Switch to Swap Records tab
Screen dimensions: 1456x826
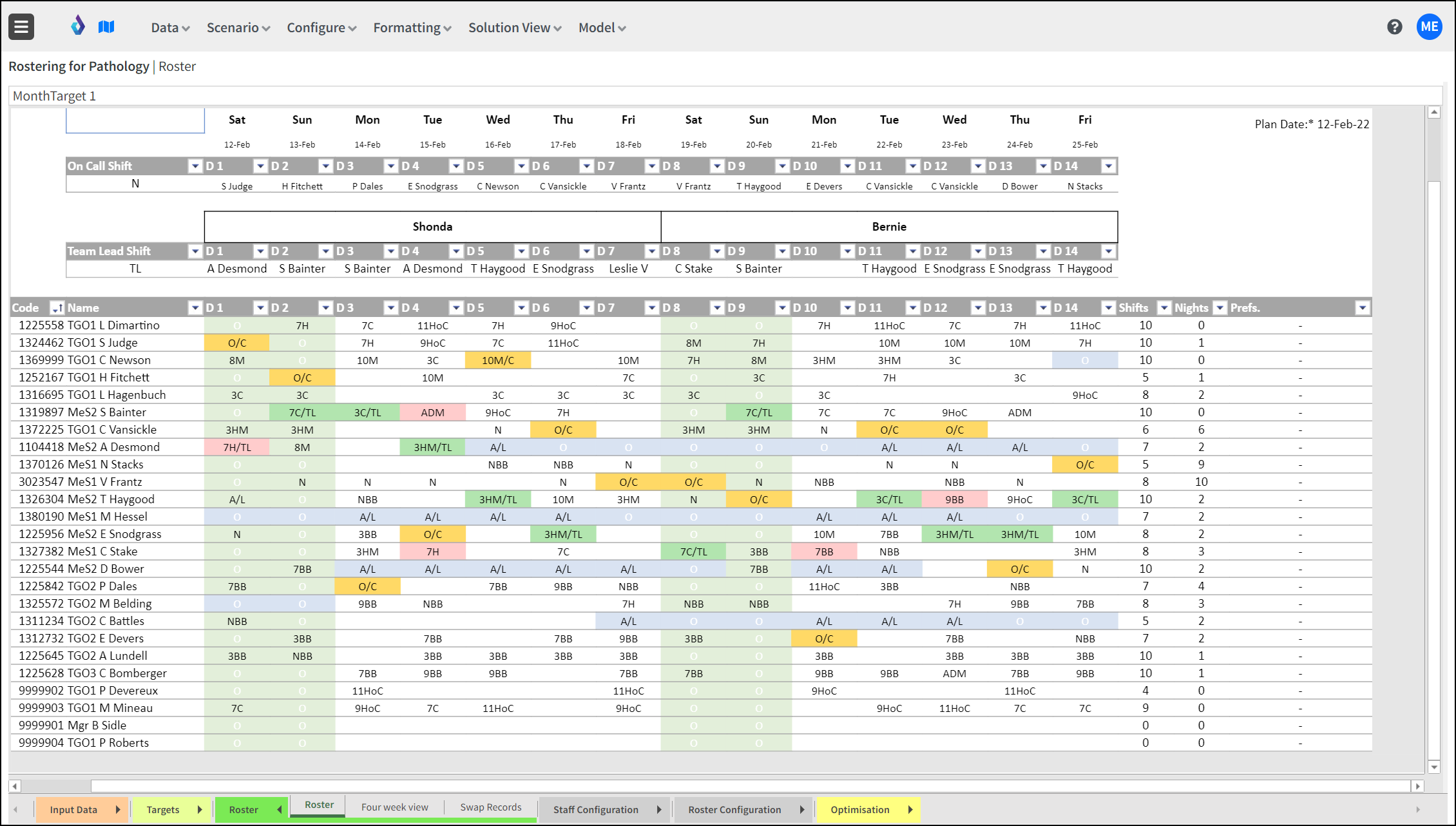(491, 807)
